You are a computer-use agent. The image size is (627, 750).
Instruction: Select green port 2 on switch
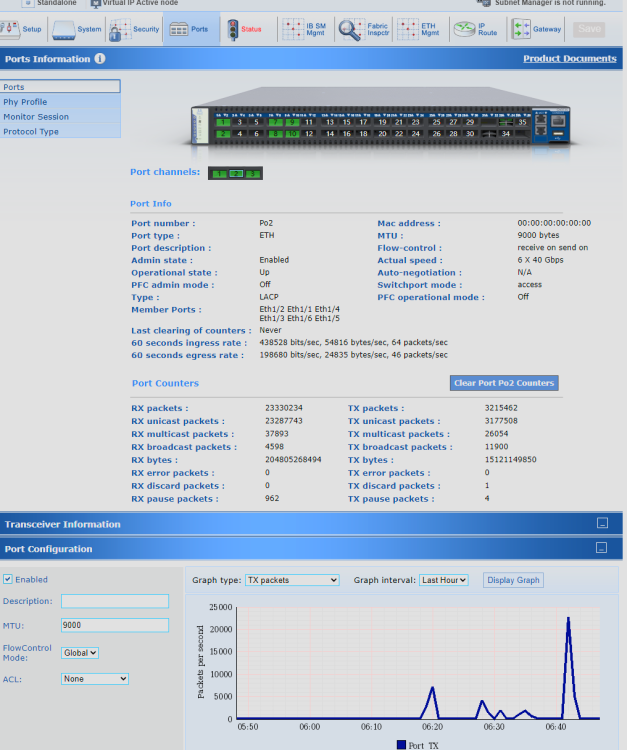tap(223, 134)
